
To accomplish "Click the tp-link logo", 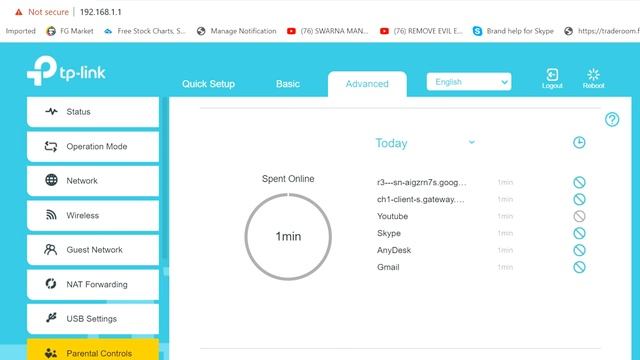I will (66, 71).
